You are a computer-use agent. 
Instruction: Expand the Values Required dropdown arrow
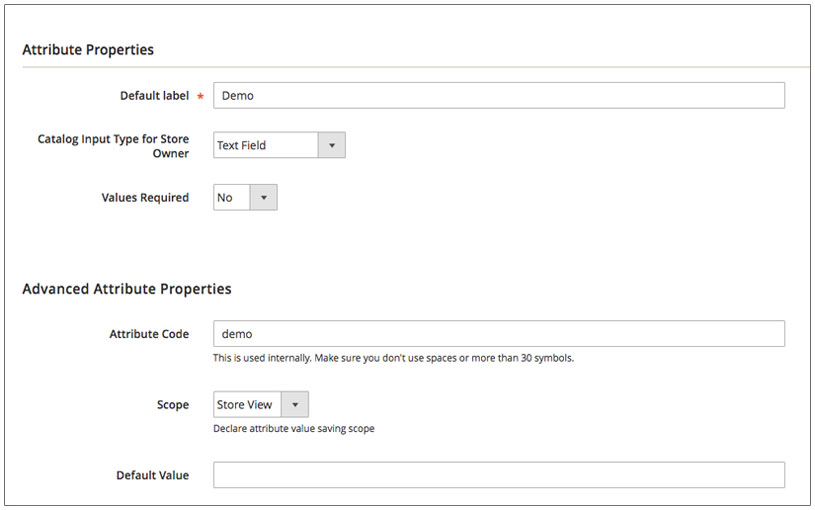[264, 198]
